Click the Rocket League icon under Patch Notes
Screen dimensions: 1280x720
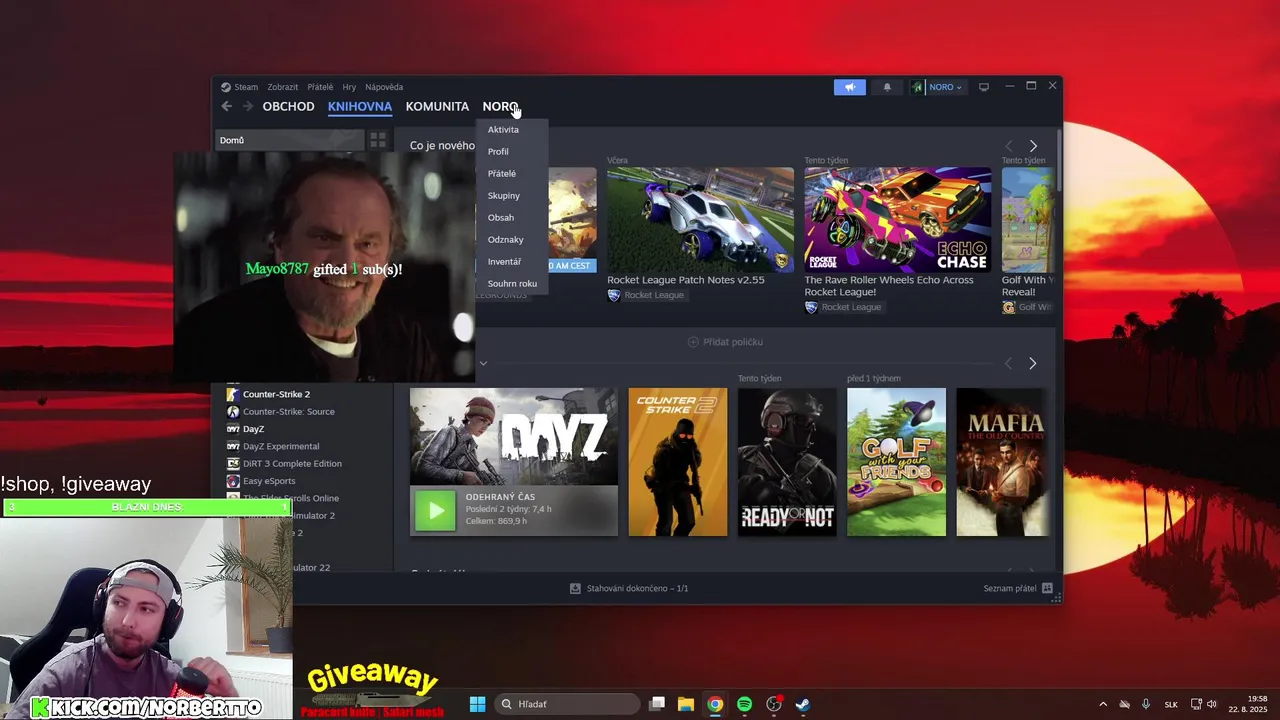(x=614, y=295)
